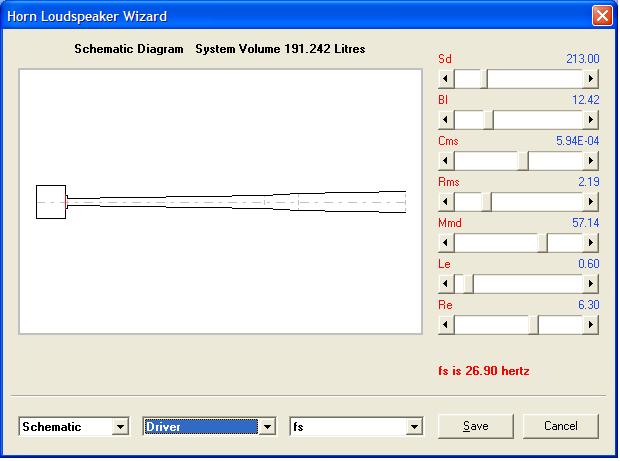Image resolution: width=620 pixels, height=461 pixels.
Task: Increase Le with its right arrow
Action: point(590,284)
